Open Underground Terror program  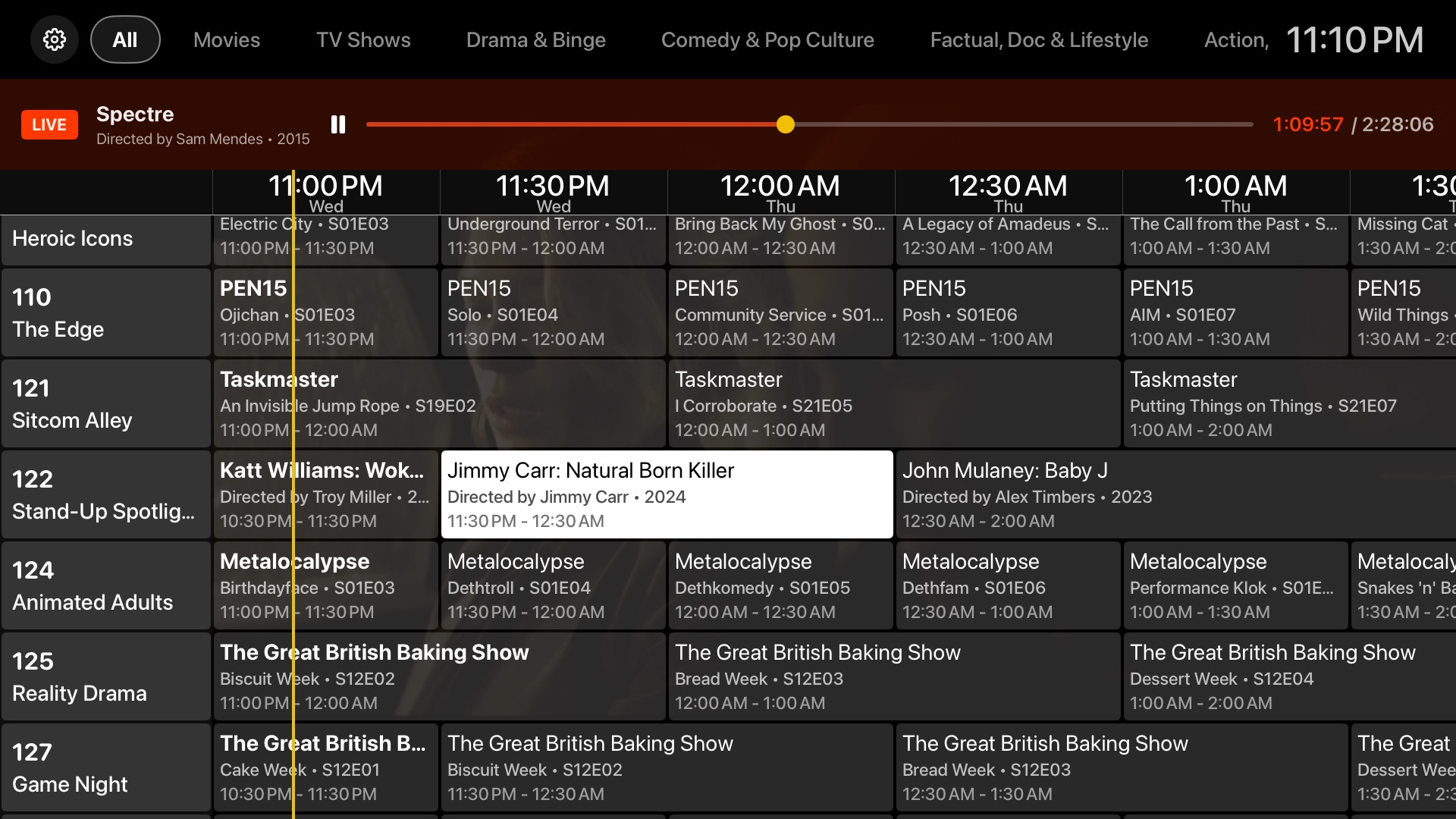tap(554, 240)
